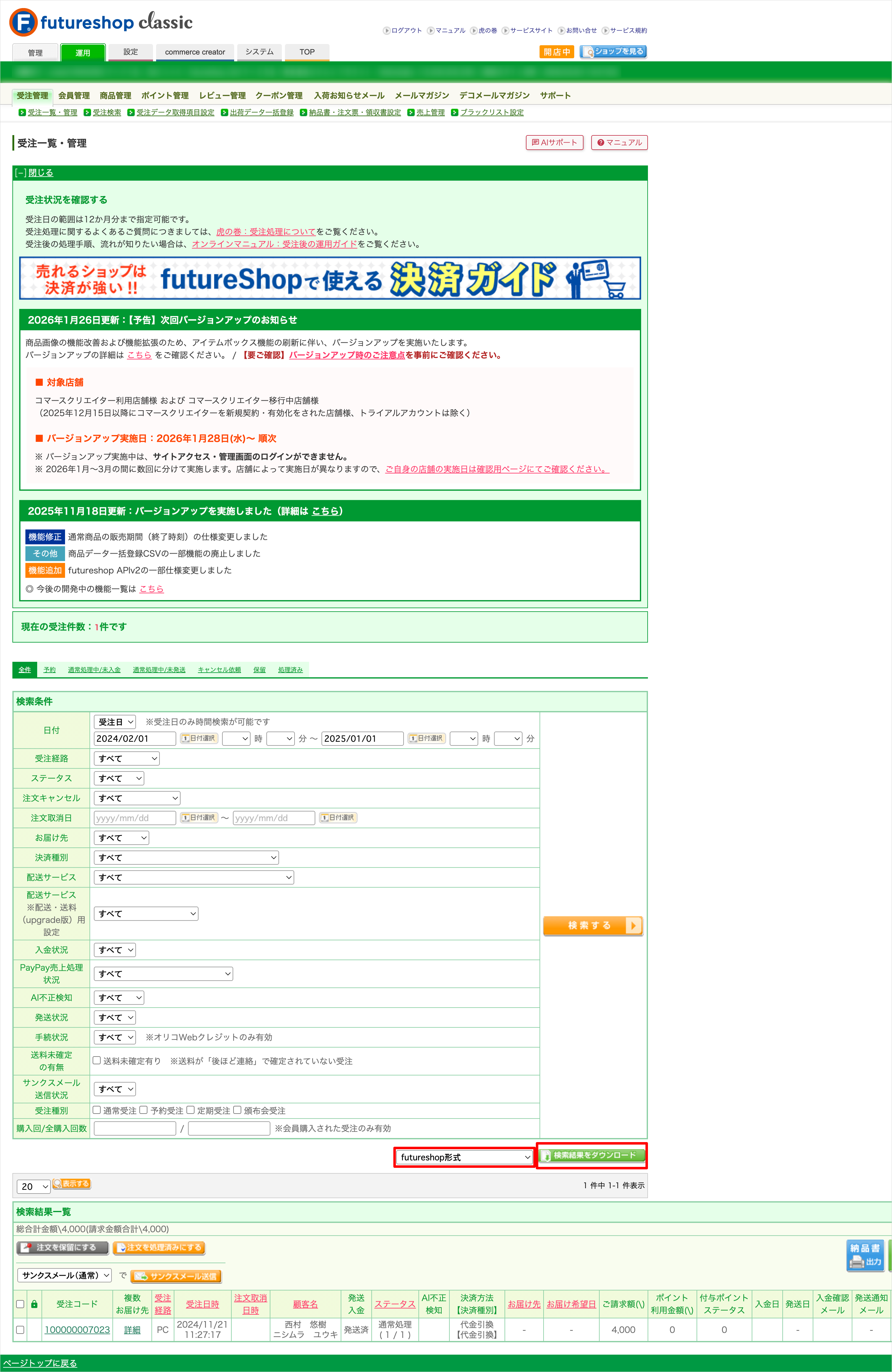Open order 100000007023 link
The width and height of the screenshot is (892, 1372).
(x=77, y=1329)
